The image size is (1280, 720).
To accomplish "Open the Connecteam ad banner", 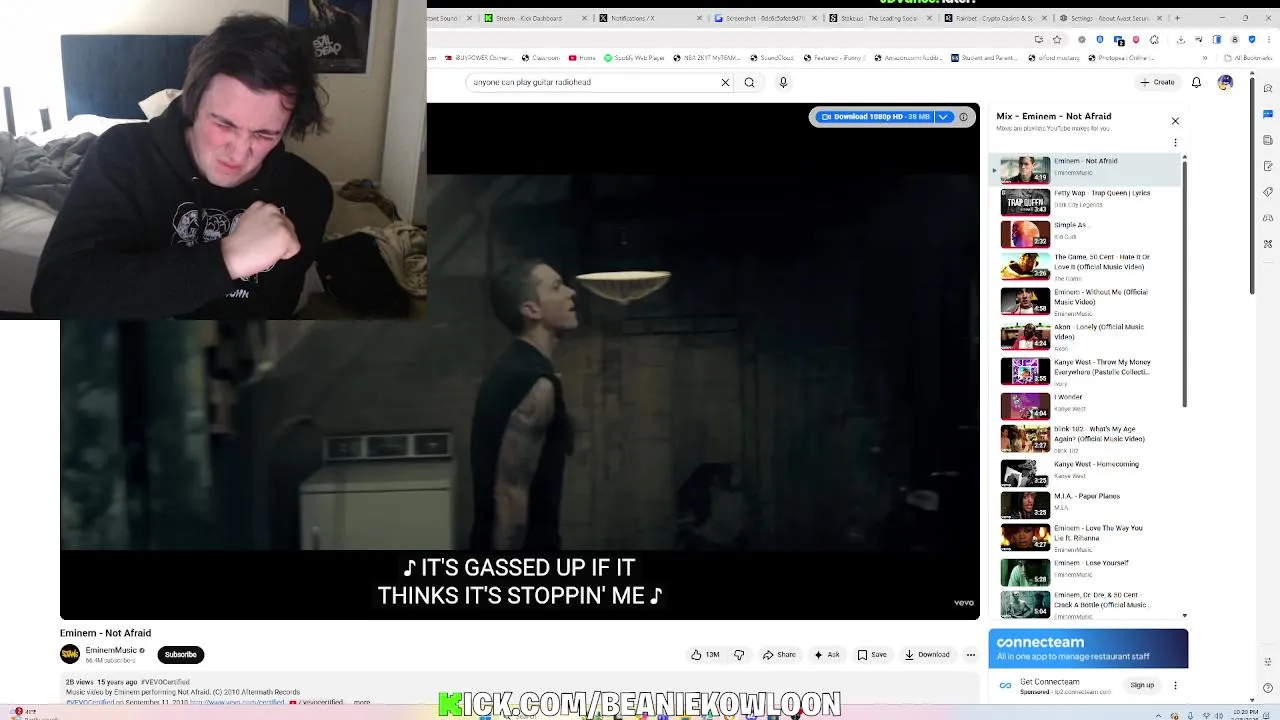I will pyautogui.click(x=1088, y=649).
